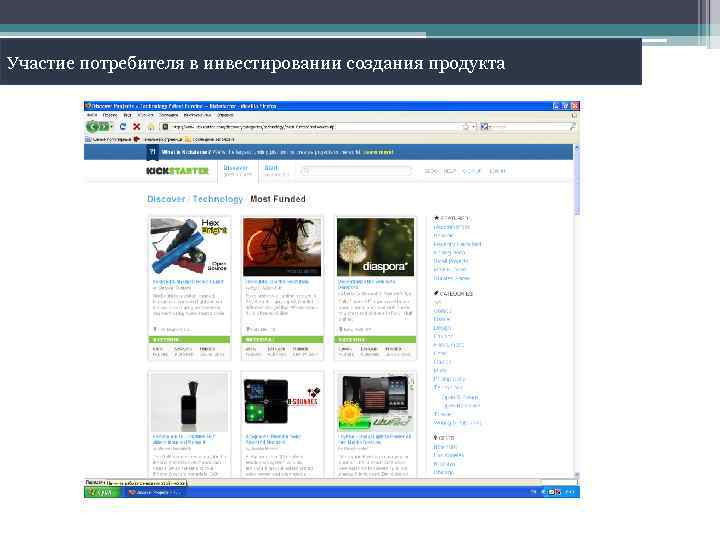
Task: Open the Start tab in the Kickstarter header
Action: (276, 171)
